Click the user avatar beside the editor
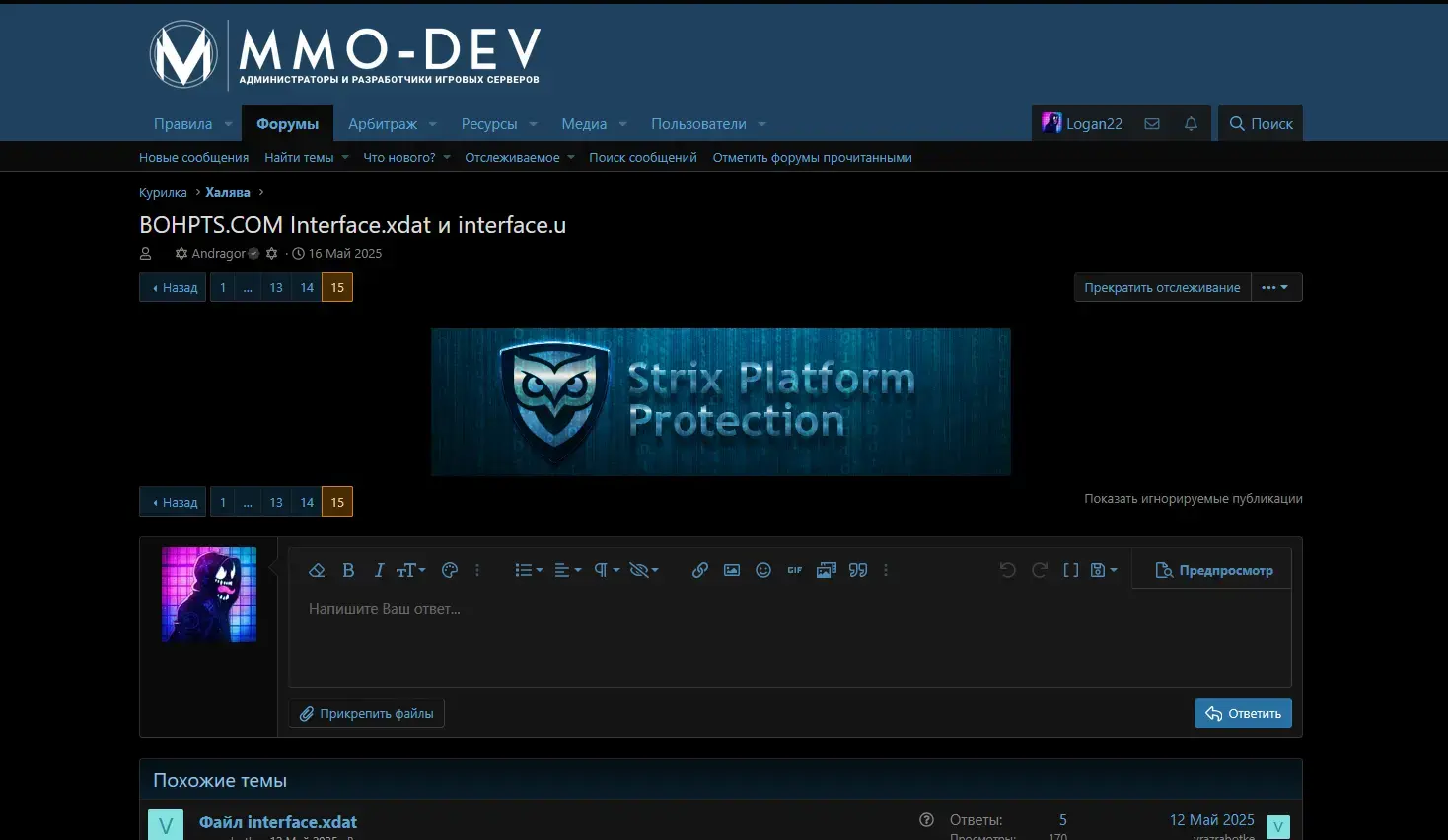Image resolution: width=1448 pixels, height=840 pixels. 209,595
